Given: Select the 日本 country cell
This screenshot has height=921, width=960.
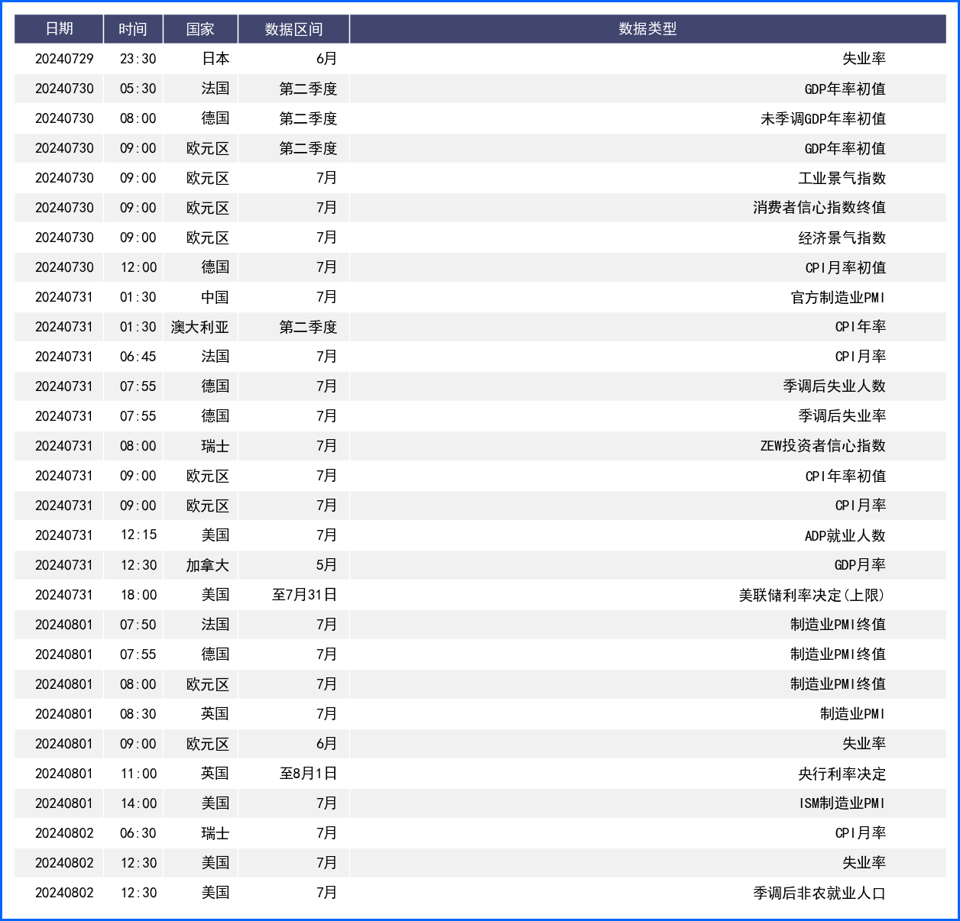Looking at the screenshot, I should [x=216, y=59].
